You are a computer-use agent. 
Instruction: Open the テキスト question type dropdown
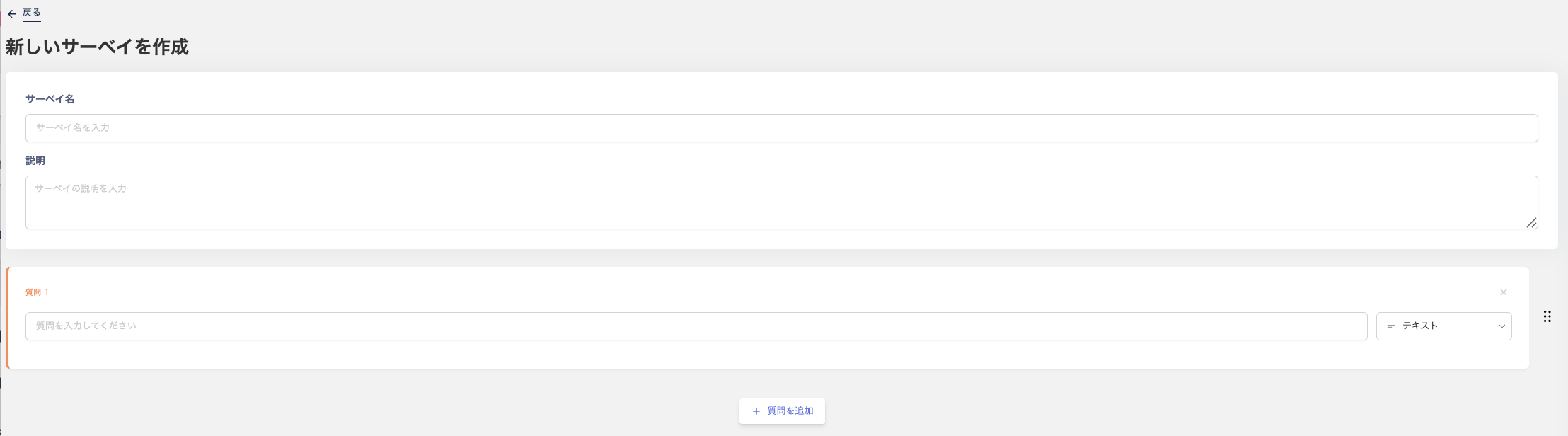coord(1443,326)
